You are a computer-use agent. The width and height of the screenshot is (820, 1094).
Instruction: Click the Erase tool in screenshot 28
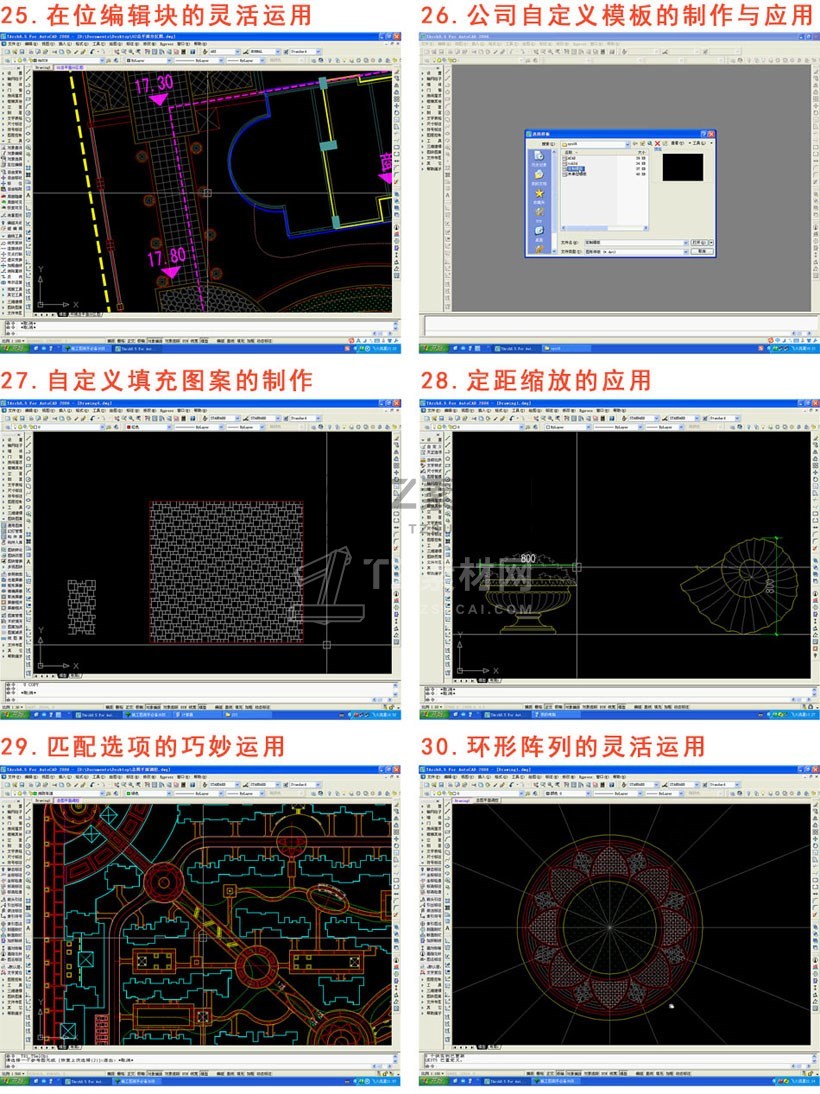pos(816,438)
